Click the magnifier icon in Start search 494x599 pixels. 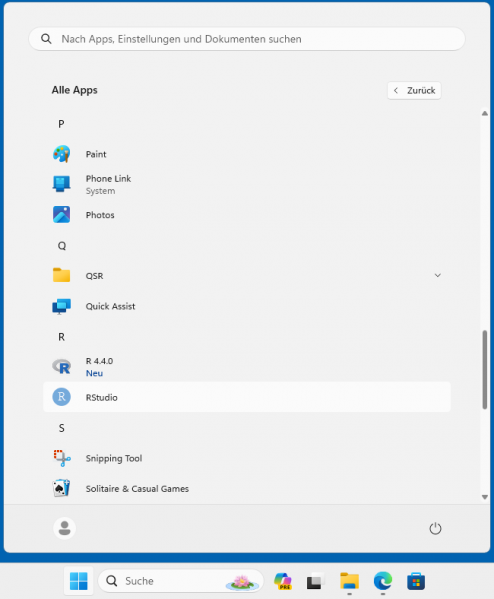[46, 39]
